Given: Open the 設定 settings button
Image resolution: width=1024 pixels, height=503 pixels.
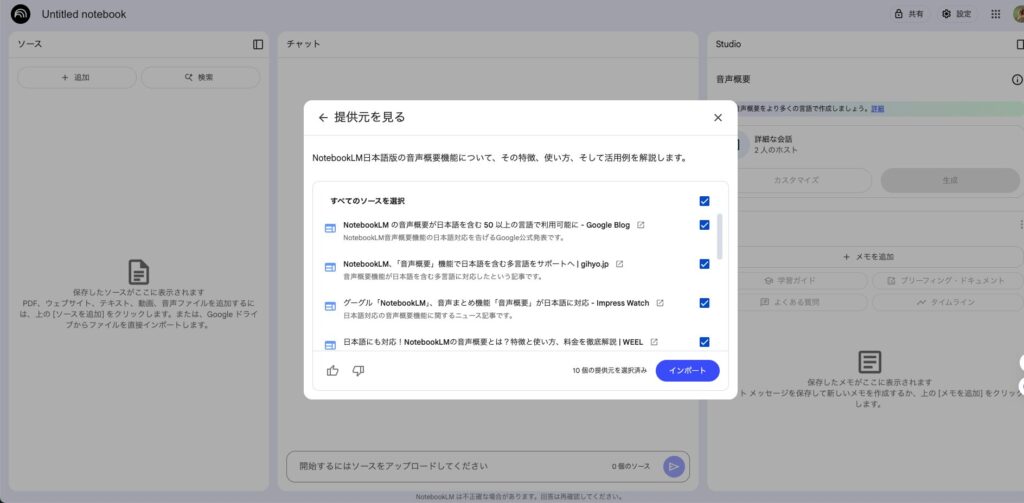Looking at the screenshot, I should [x=957, y=14].
